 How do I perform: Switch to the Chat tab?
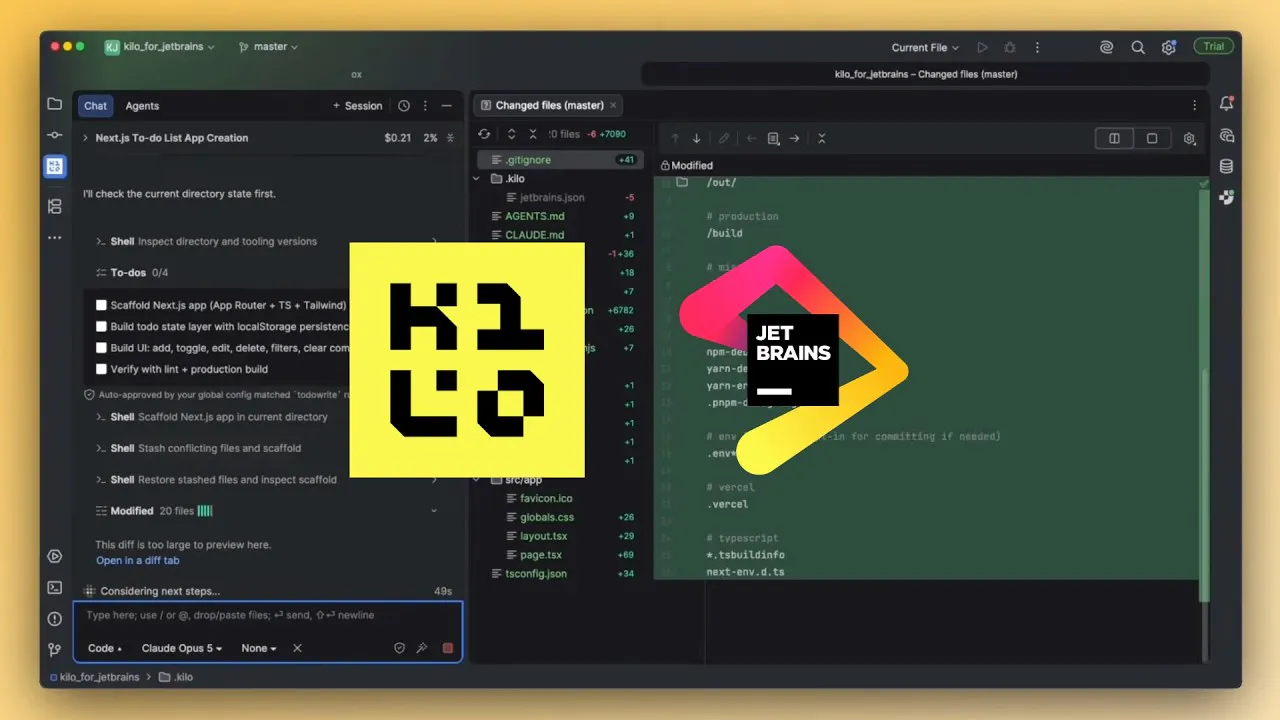pos(96,106)
